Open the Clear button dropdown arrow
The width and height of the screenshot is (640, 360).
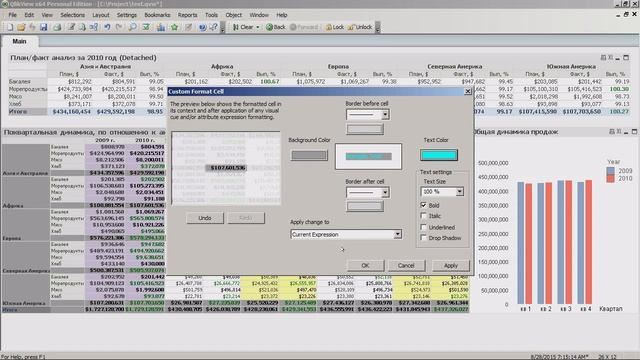258,27
